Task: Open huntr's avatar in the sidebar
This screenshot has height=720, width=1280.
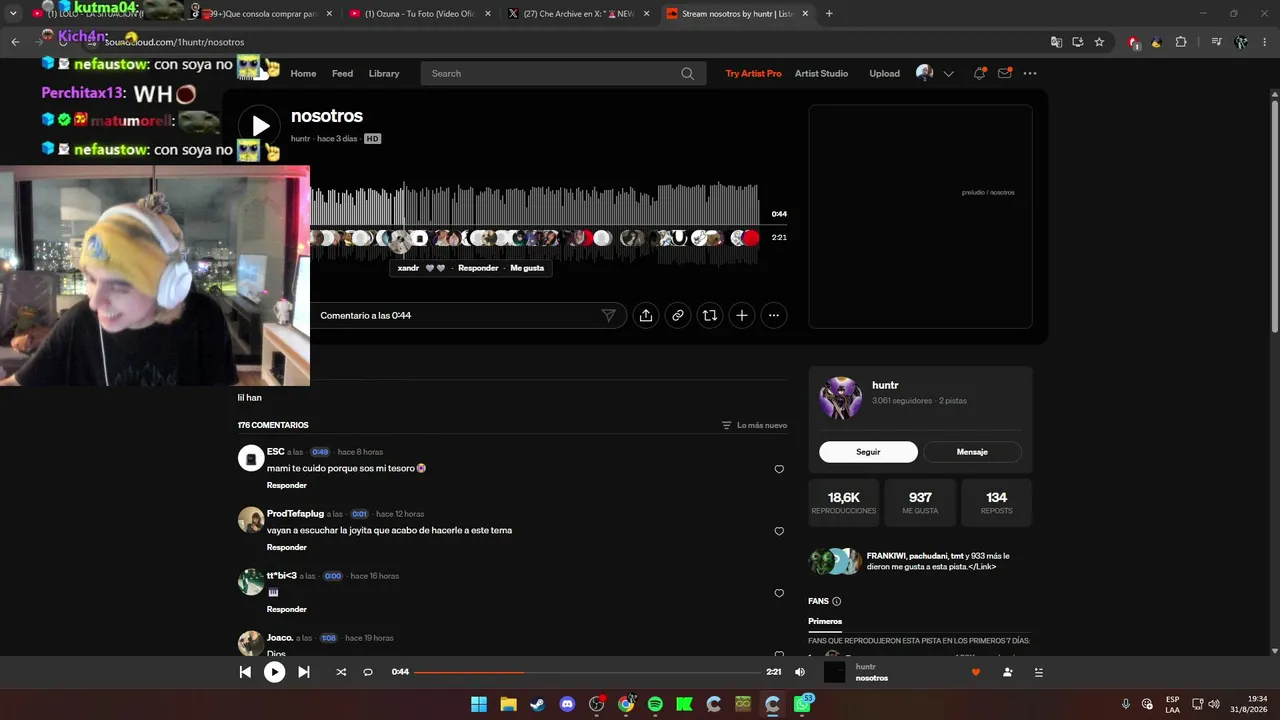Action: click(x=840, y=398)
